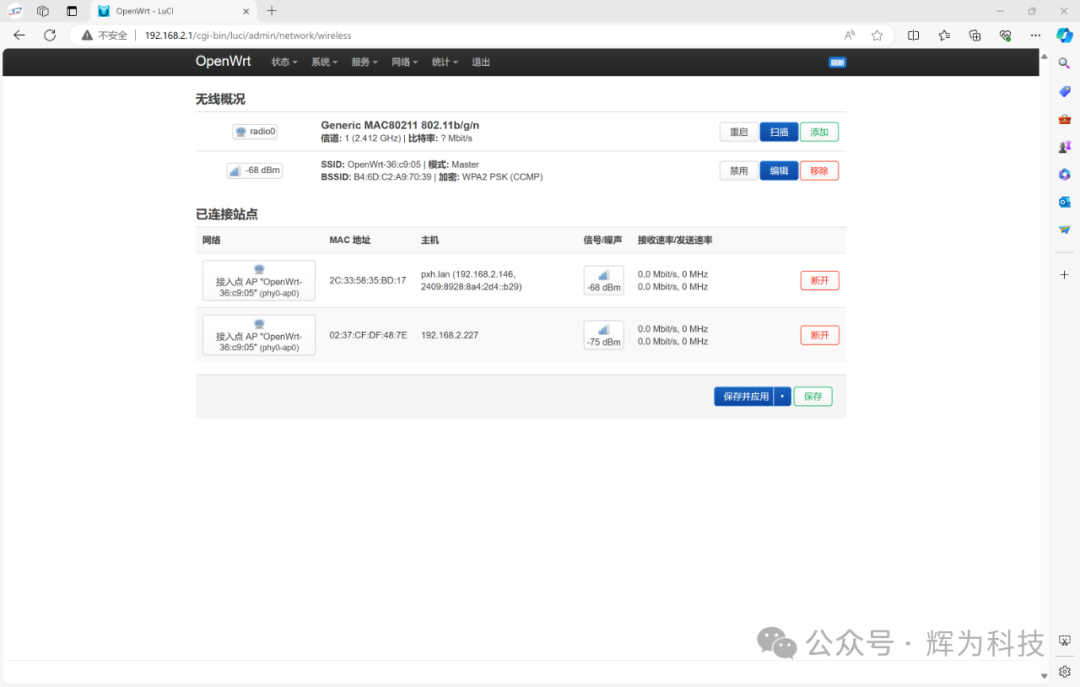Open the 网络 menu dropdown

404,61
